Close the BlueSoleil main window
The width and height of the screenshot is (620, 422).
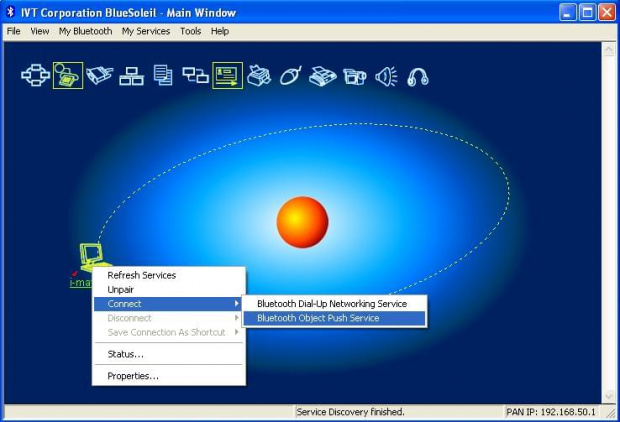[x=607, y=12]
